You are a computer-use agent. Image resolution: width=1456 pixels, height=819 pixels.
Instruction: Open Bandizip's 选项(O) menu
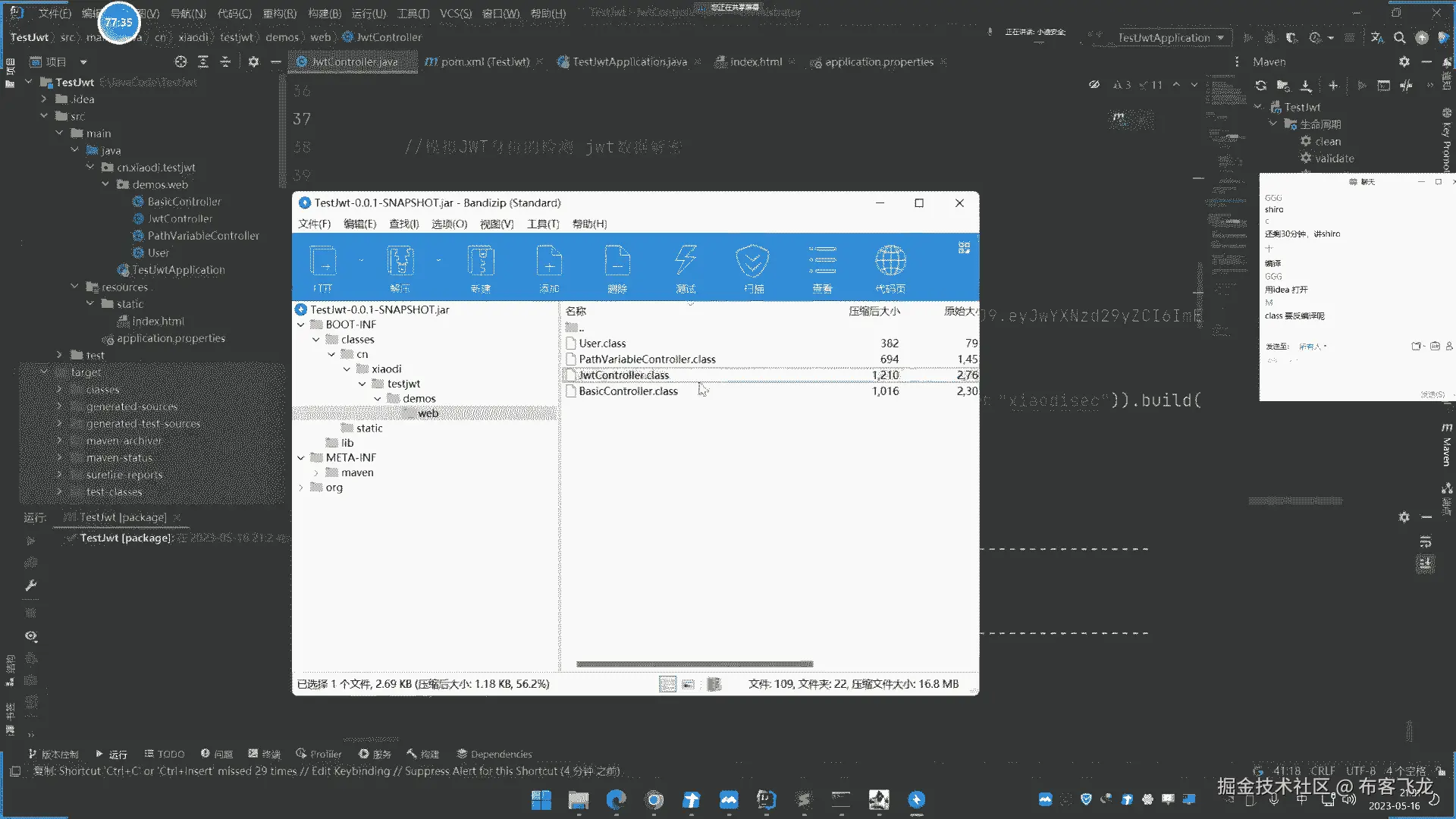pyautogui.click(x=449, y=224)
